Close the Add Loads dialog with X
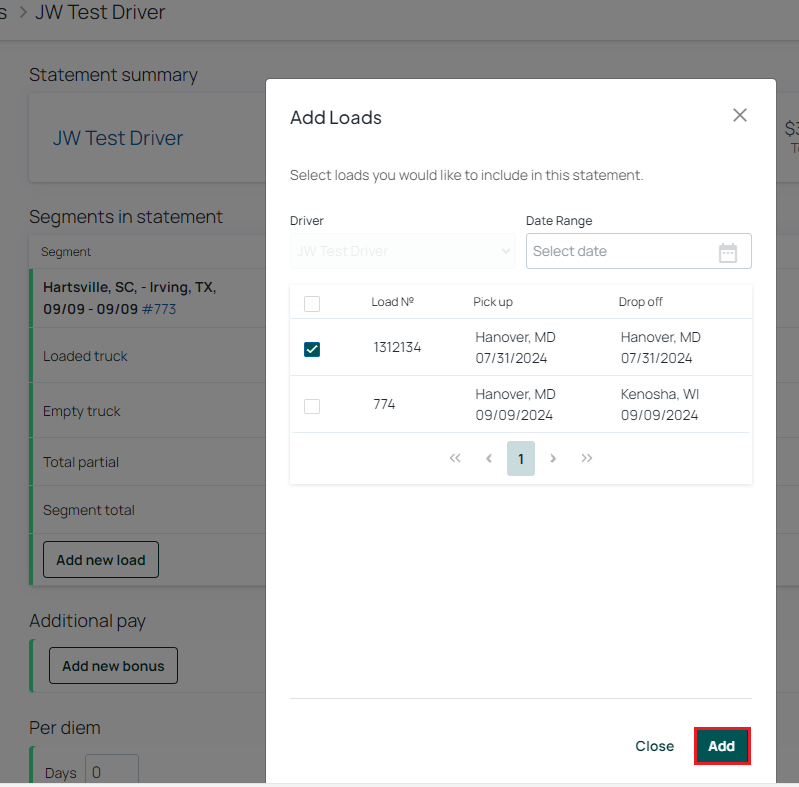This screenshot has width=799, height=787. tap(740, 115)
